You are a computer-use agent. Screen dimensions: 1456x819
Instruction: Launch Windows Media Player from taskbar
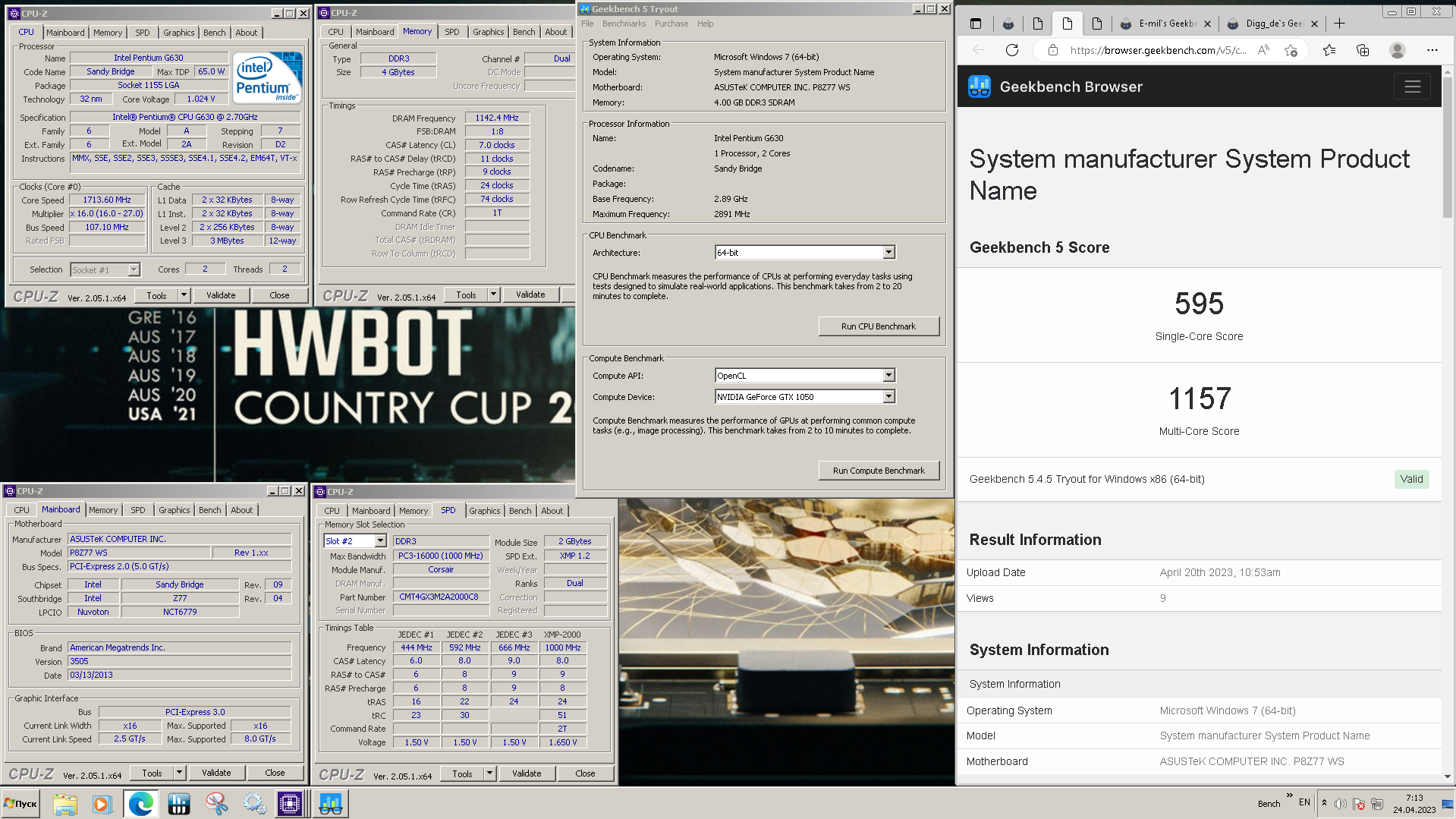pyautogui.click(x=102, y=804)
